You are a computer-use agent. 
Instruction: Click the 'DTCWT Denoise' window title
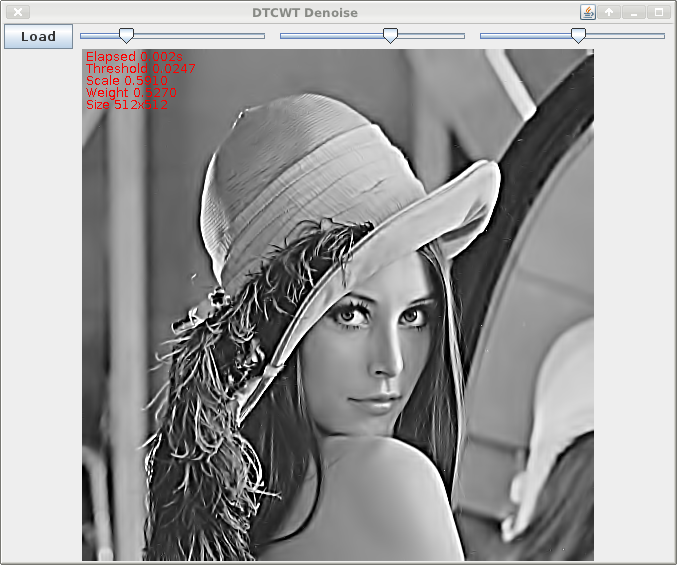coord(305,13)
